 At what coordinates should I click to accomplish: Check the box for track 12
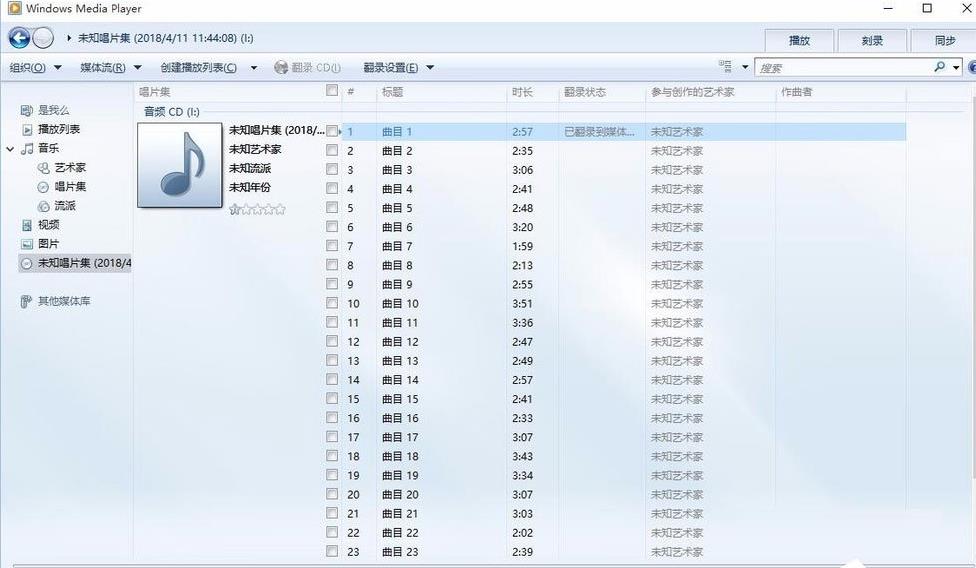(332, 341)
